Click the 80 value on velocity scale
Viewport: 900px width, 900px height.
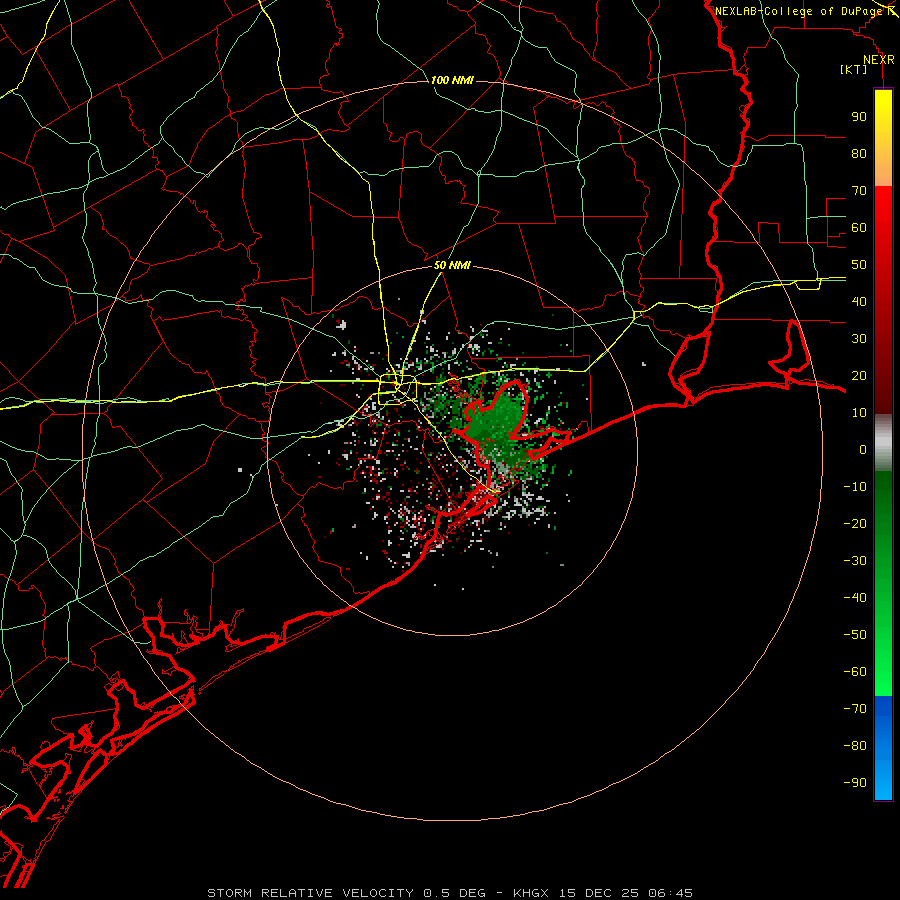[x=859, y=153]
